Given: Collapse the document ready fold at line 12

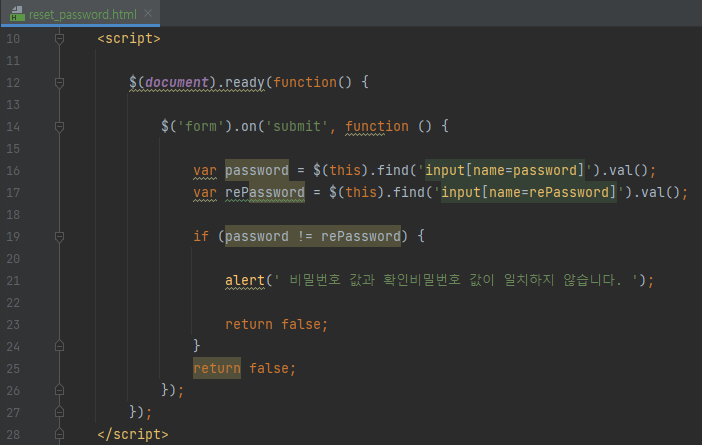Looking at the screenshot, I should point(59,82).
